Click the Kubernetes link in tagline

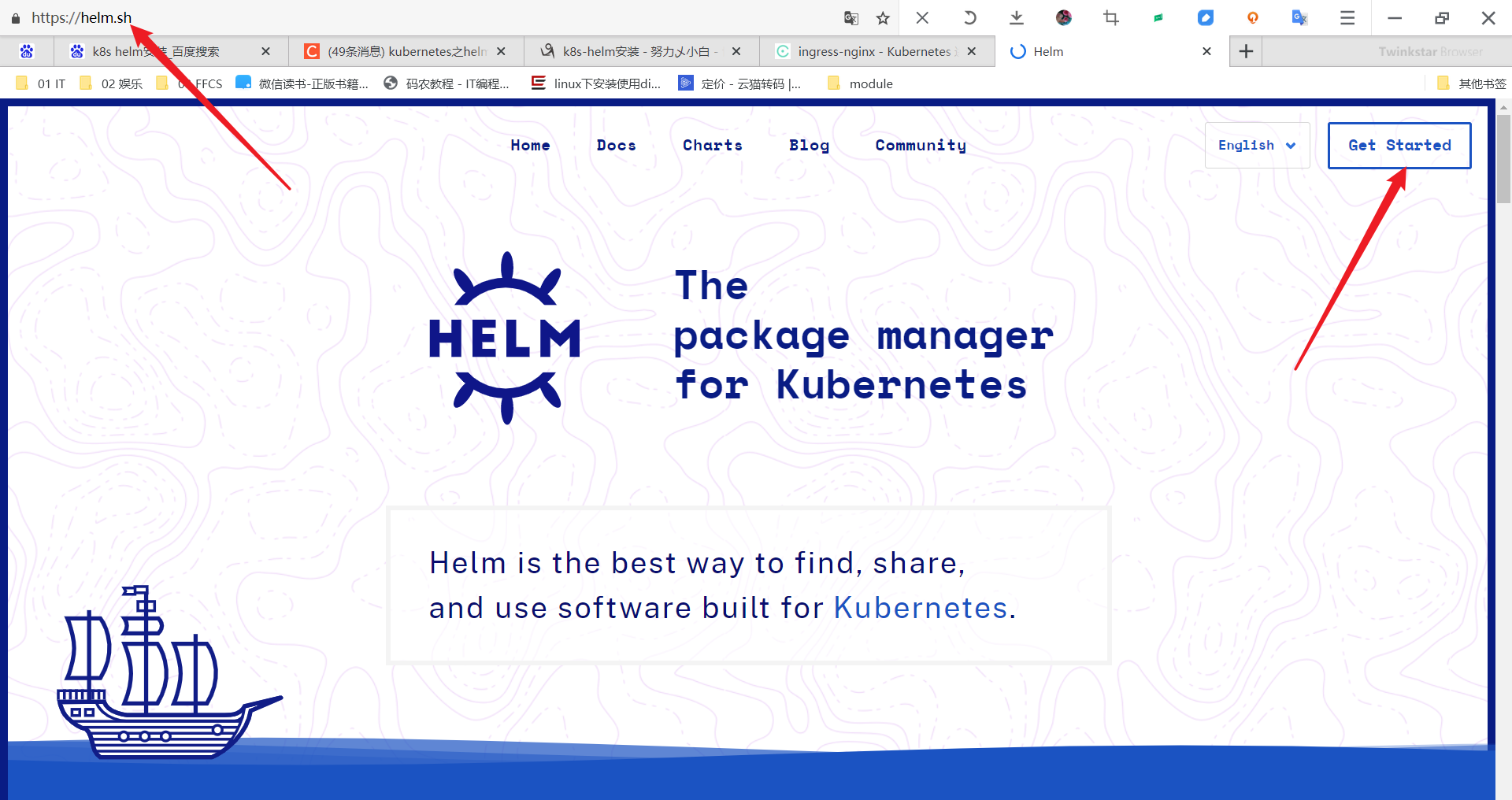coord(921,608)
